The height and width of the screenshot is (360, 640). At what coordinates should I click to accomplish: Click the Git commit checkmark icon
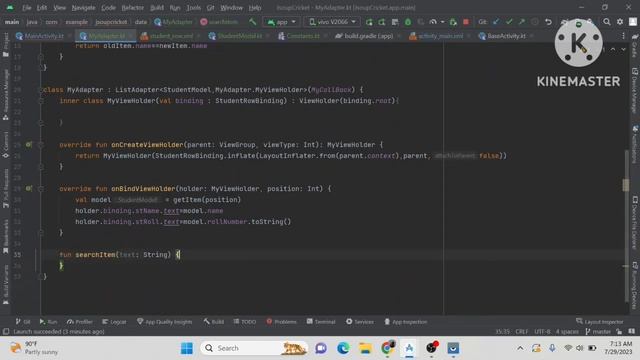tap(509, 22)
